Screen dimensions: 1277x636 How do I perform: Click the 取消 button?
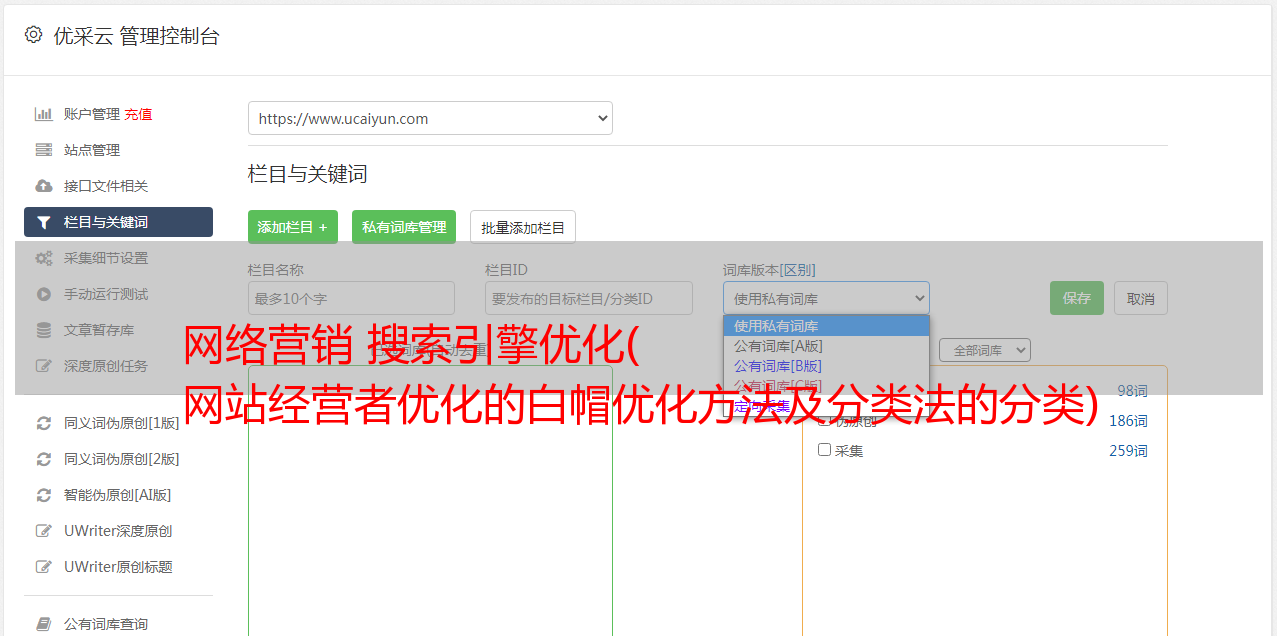point(1141,298)
